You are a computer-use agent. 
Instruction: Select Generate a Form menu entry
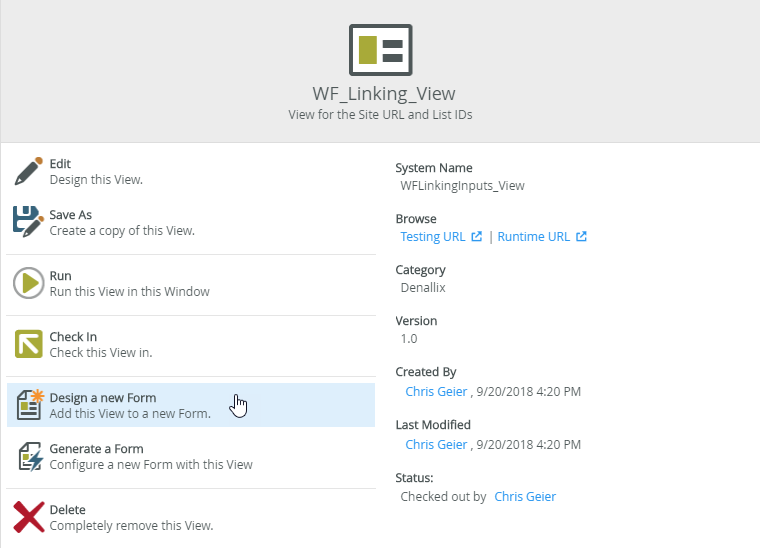tap(150, 457)
